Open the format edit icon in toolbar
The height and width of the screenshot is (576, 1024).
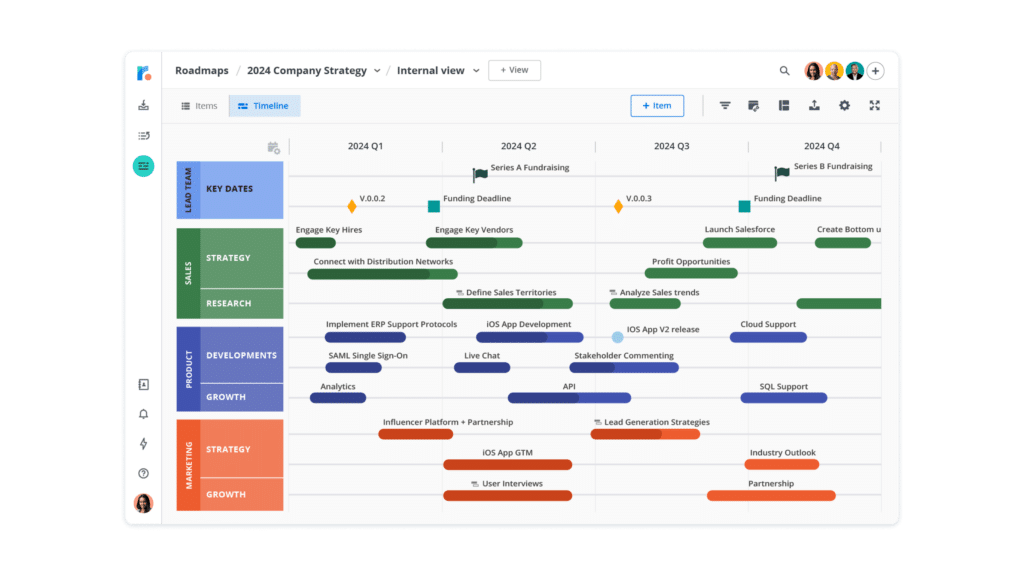pos(754,105)
